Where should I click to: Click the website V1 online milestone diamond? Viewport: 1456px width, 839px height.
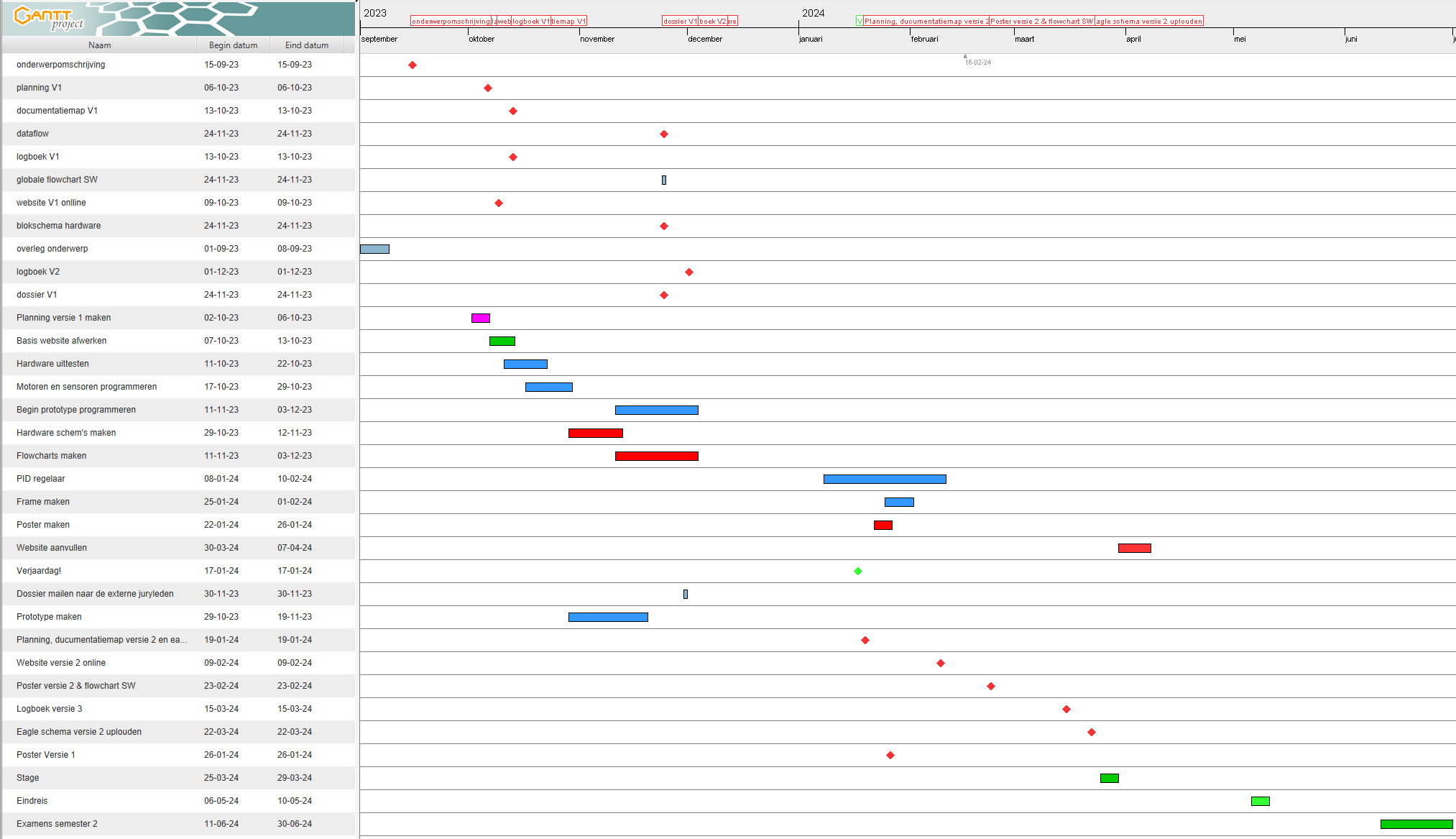click(499, 203)
